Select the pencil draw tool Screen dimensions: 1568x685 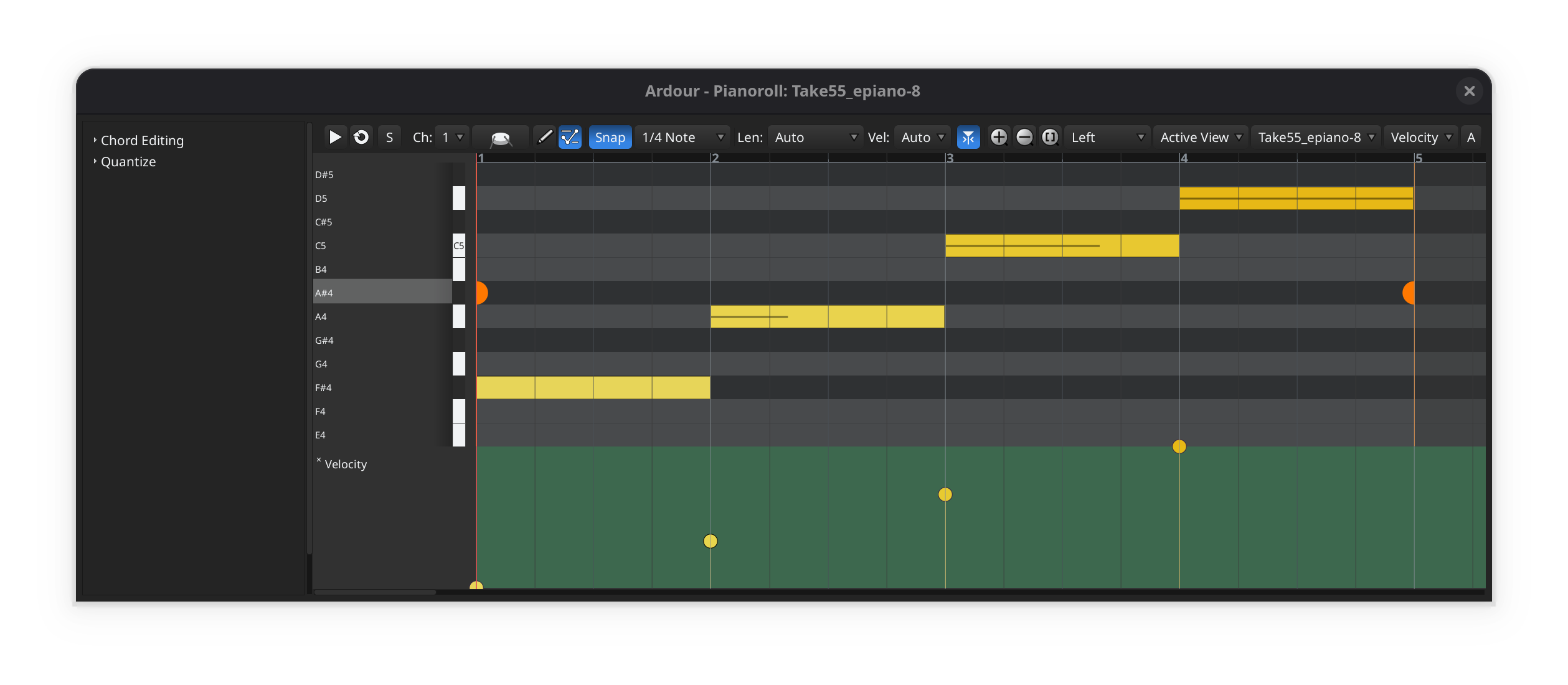544,137
